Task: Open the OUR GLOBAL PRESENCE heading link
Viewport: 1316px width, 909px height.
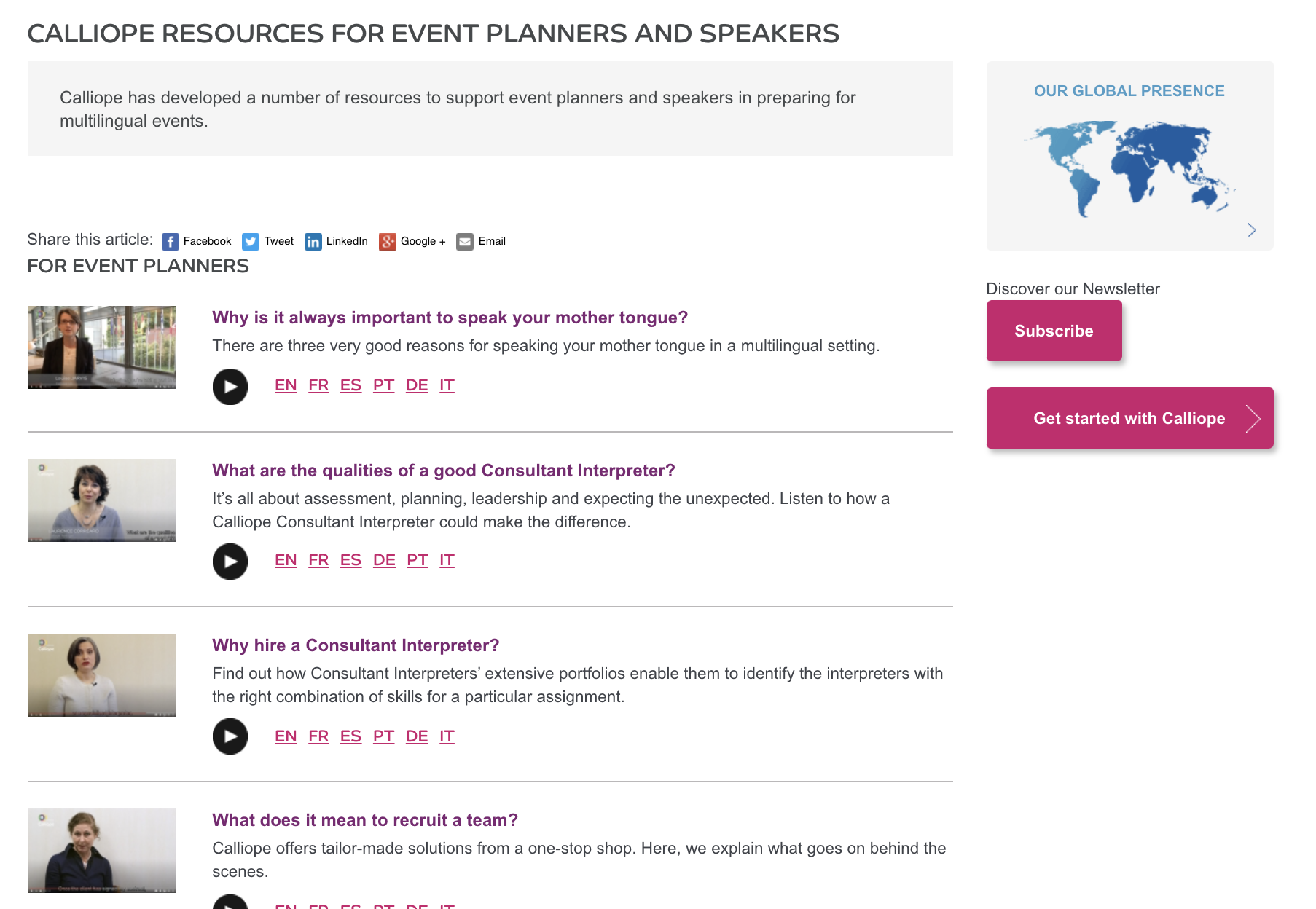Action: [1129, 91]
